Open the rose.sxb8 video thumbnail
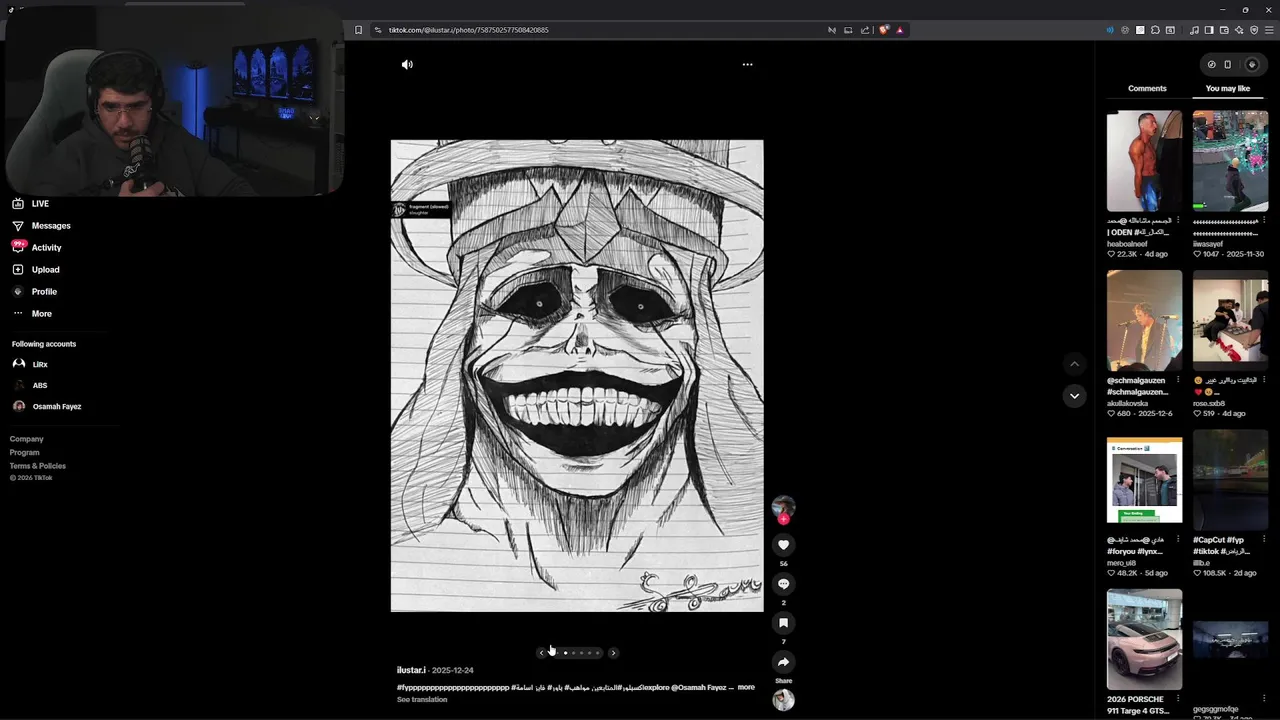The height and width of the screenshot is (720, 1280). [1230, 320]
